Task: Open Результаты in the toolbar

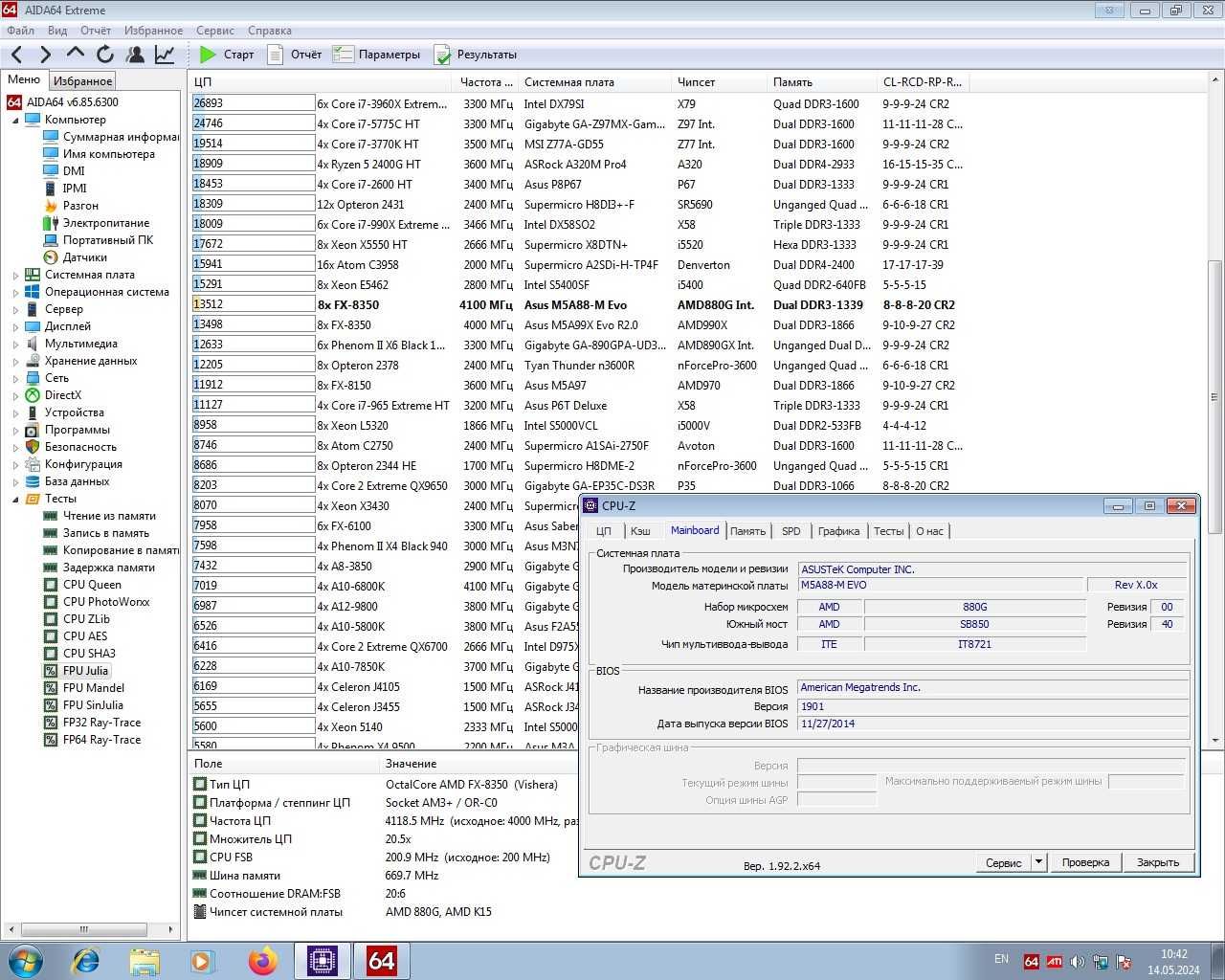Action: pyautogui.click(x=476, y=55)
